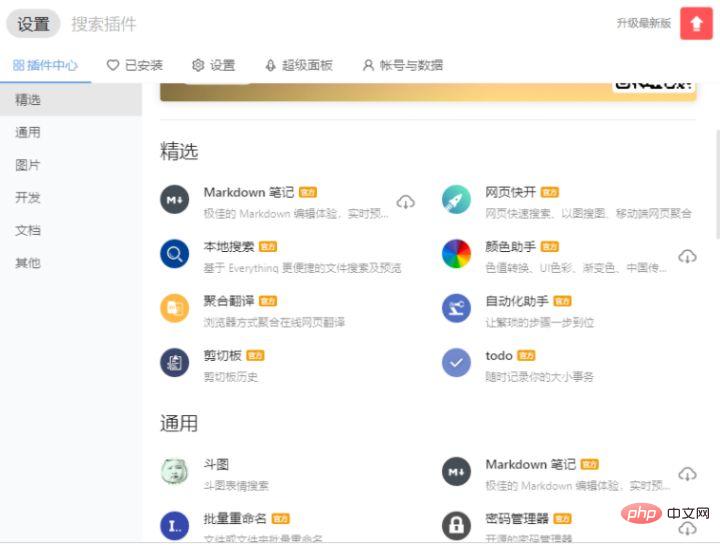Open the 聚合翻译 plugin title

[x=229, y=301]
